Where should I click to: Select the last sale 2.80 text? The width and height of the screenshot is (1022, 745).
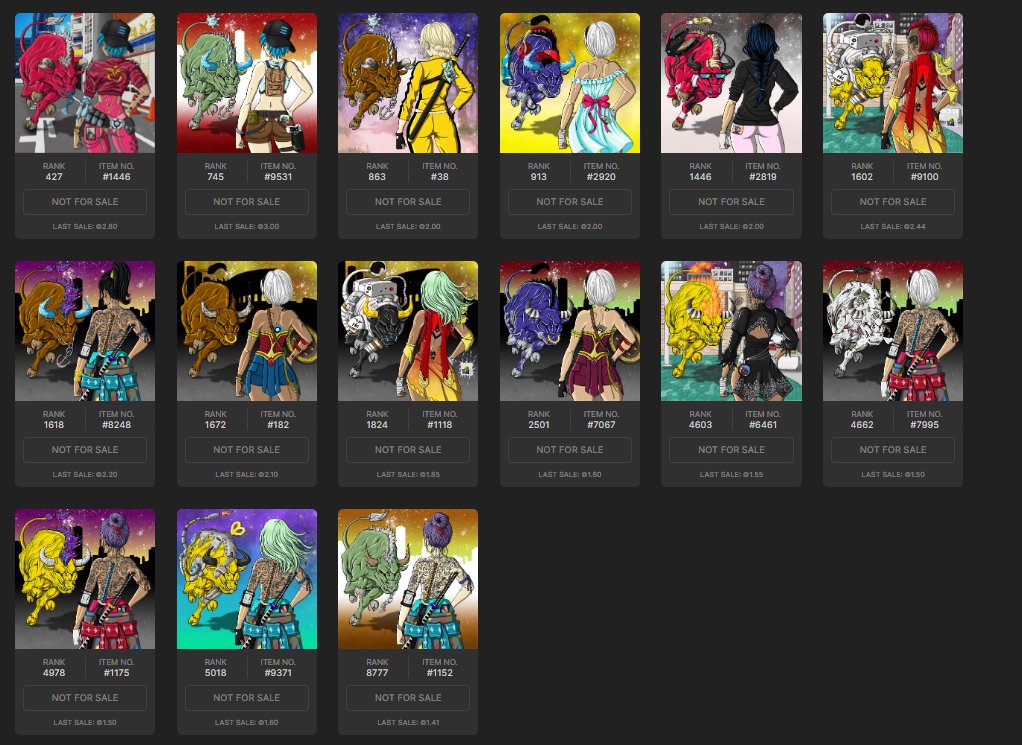click(x=85, y=227)
